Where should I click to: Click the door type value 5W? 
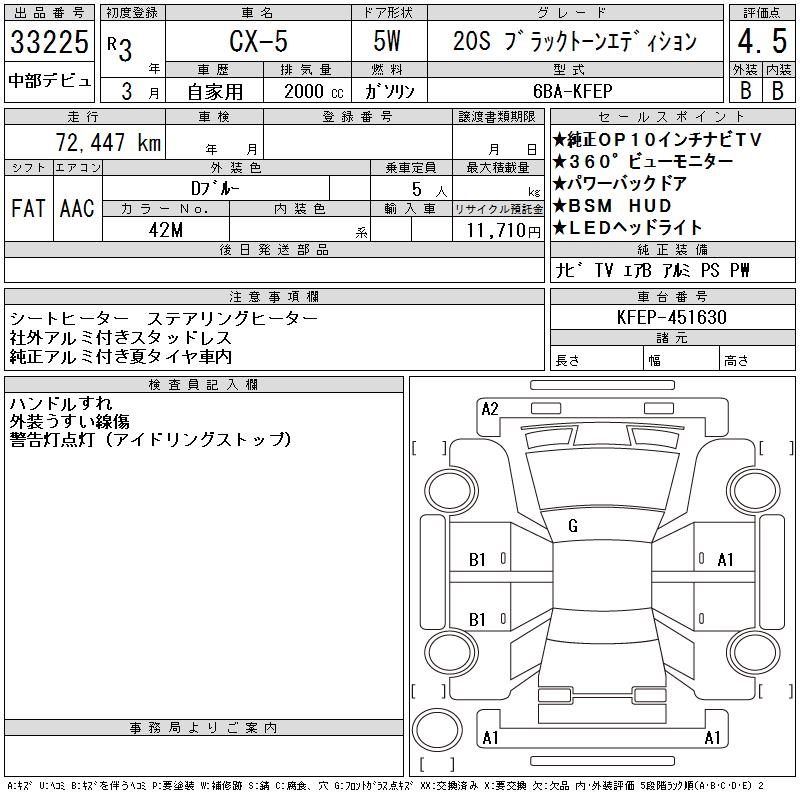(387, 41)
